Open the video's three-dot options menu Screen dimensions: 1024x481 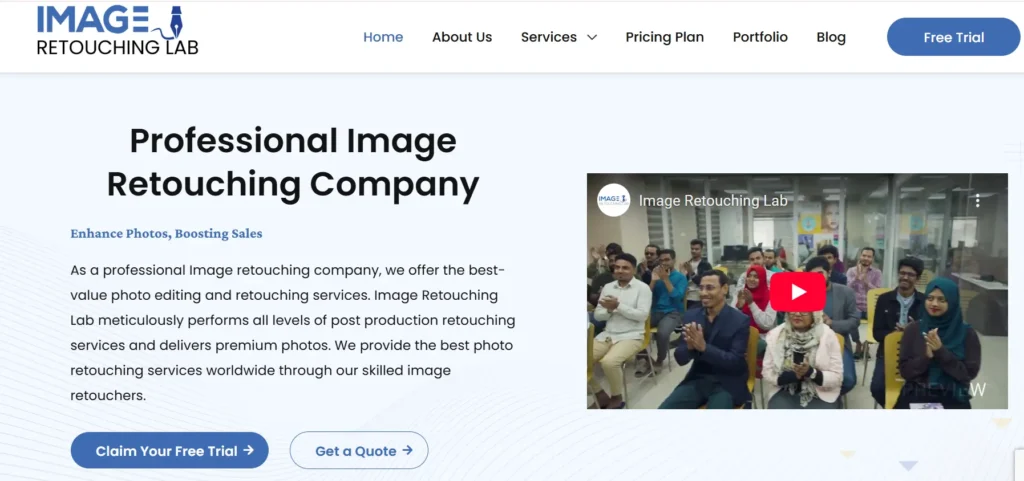(977, 201)
